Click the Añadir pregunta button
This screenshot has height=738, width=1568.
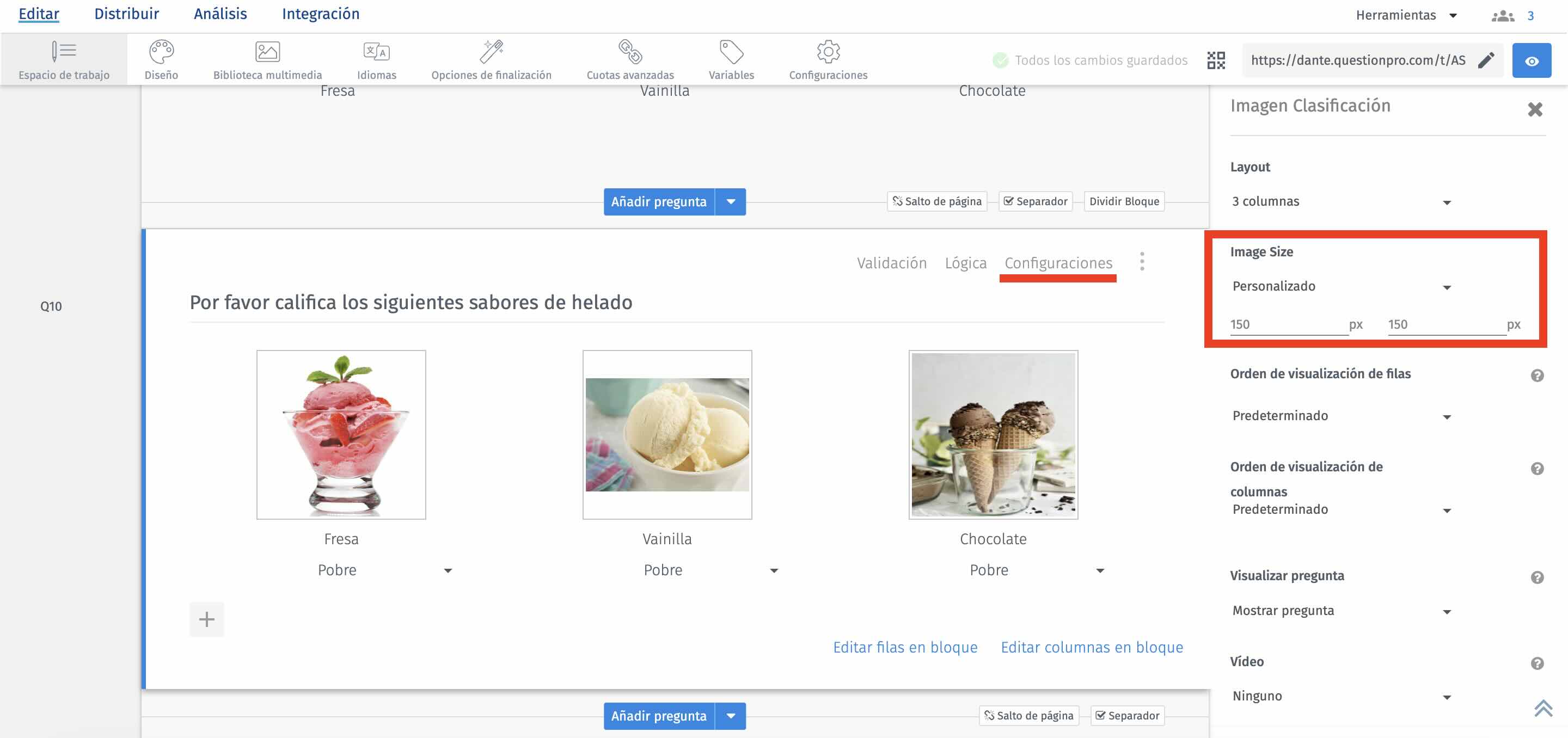pyautogui.click(x=659, y=201)
